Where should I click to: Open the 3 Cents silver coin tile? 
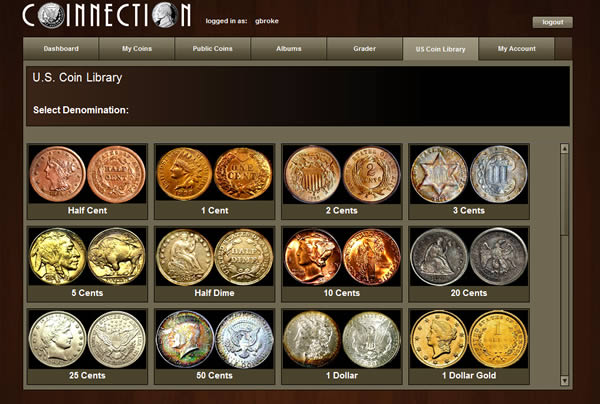(x=469, y=181)
